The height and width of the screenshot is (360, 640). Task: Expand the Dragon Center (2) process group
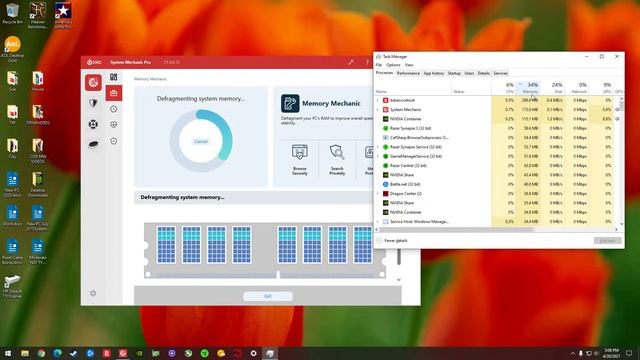378,193
